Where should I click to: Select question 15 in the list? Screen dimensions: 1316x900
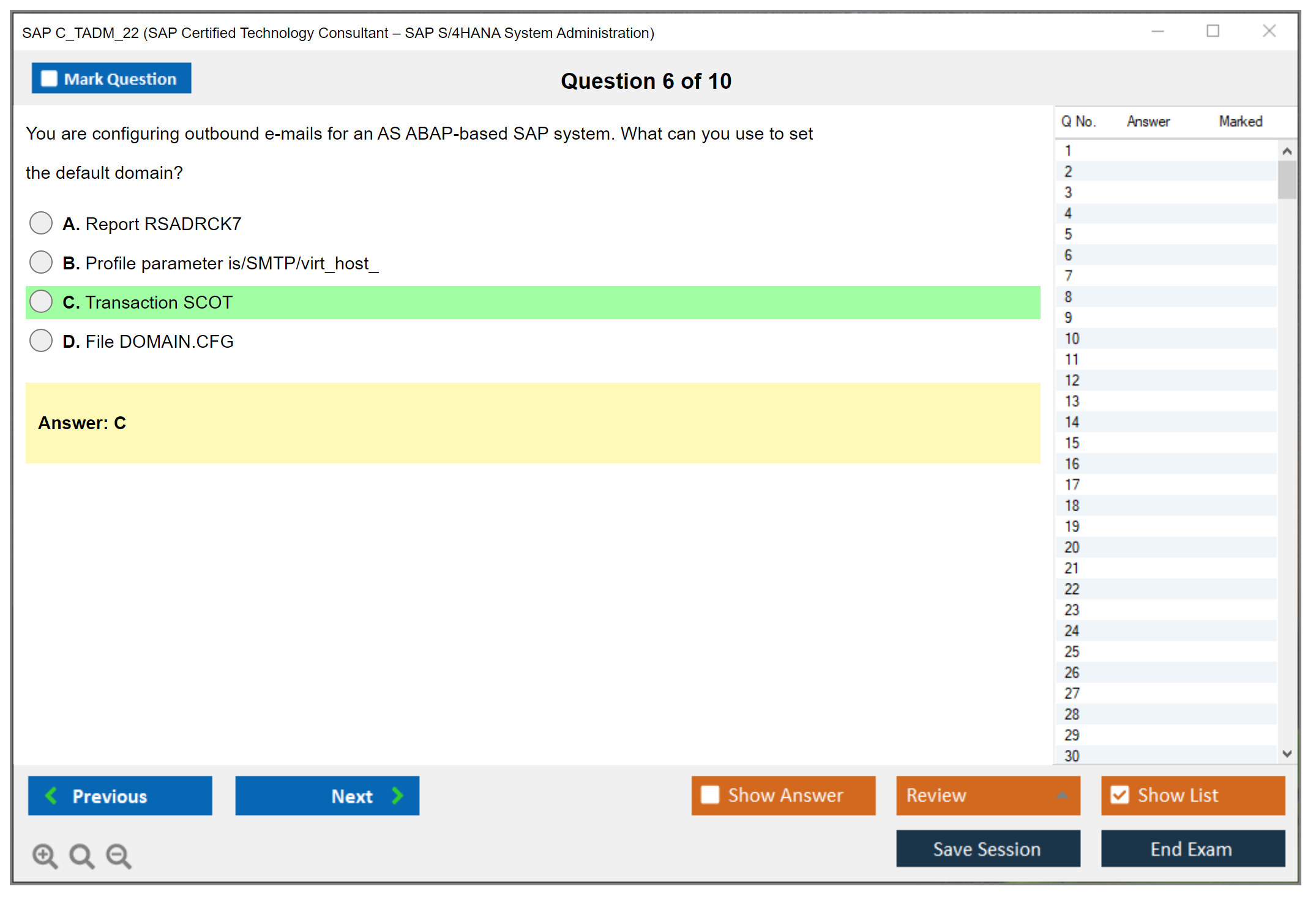pos(1072,443)
